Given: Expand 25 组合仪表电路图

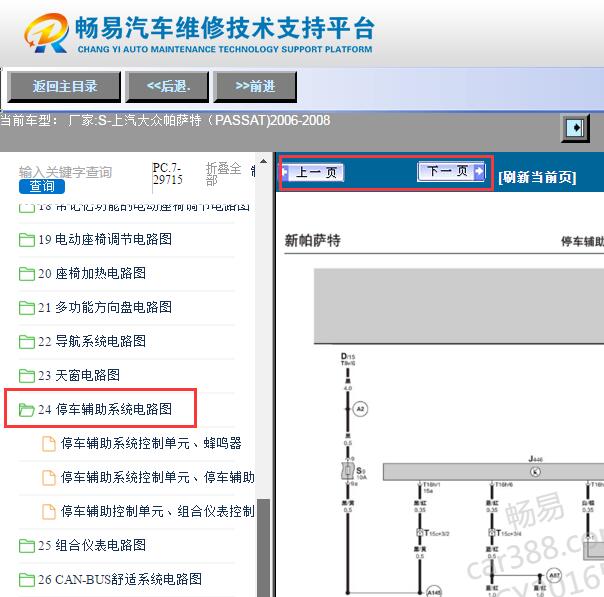Looking at the screenshot, I should coord(92,545).
